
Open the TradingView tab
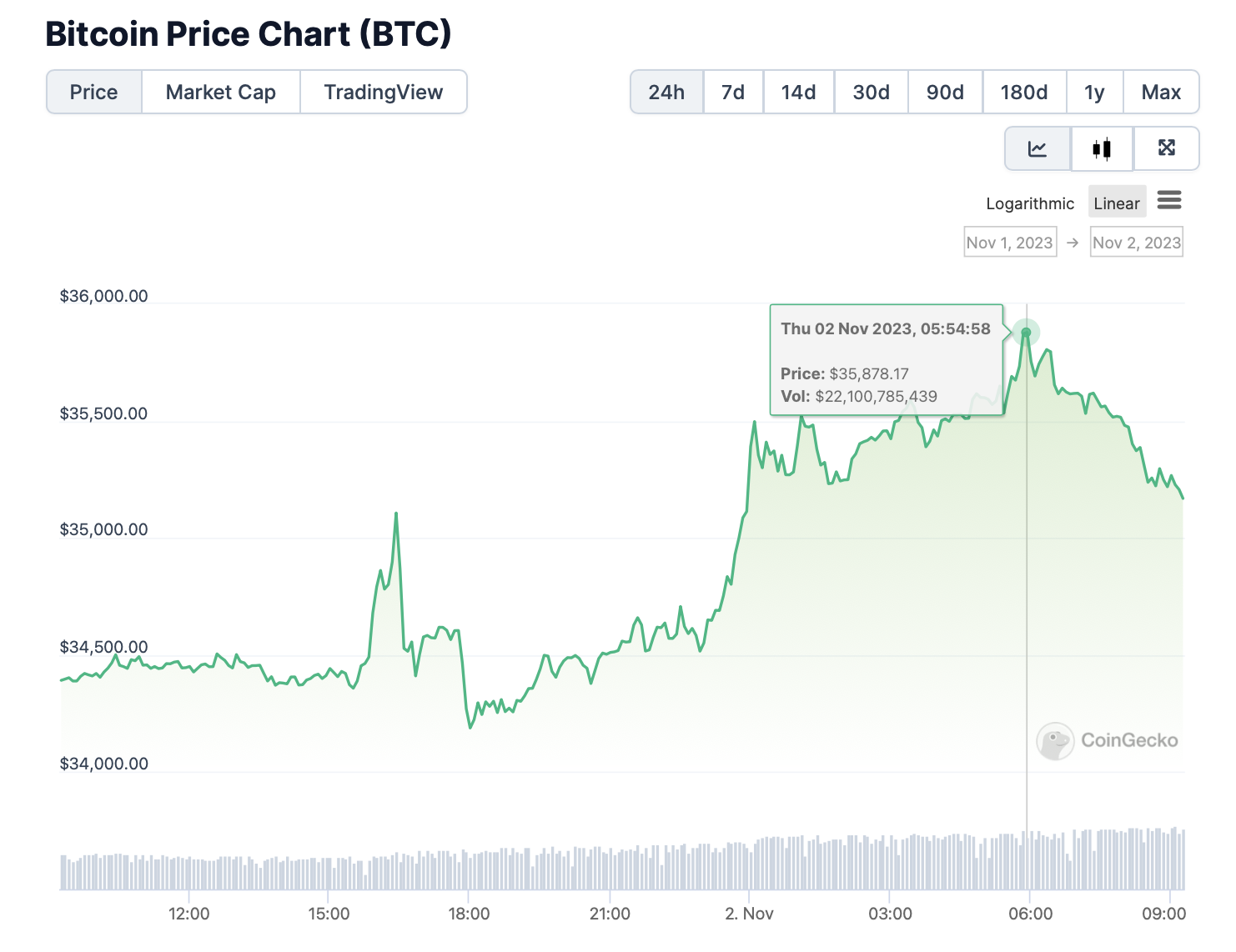click(384, 93)
